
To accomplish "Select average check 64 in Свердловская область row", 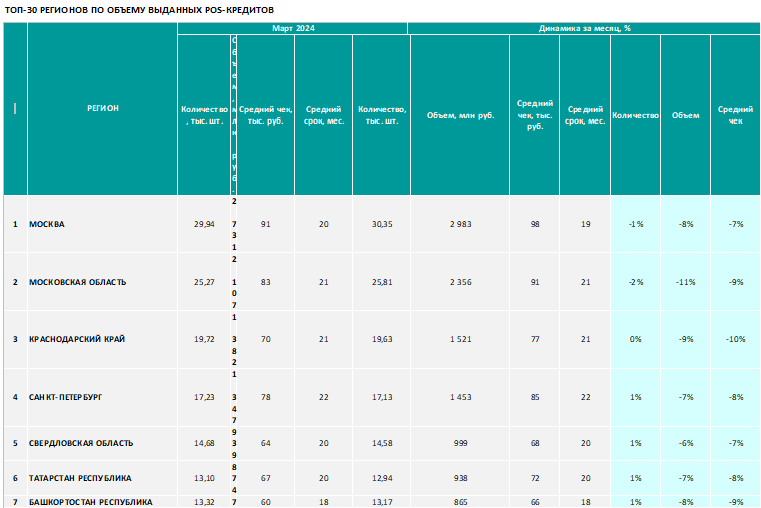I will point(265,443).
